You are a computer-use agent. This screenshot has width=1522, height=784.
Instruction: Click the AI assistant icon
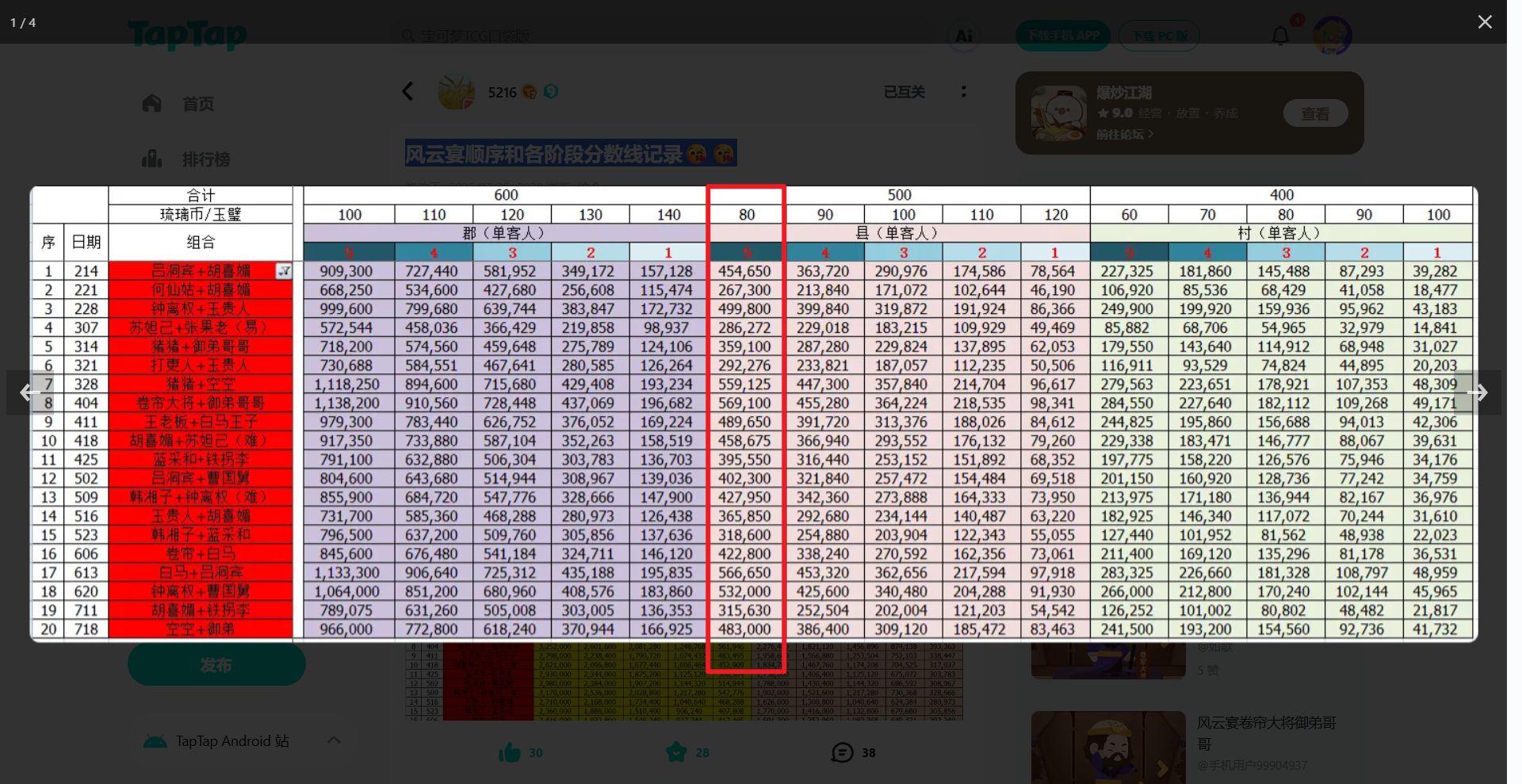[964, 36]
